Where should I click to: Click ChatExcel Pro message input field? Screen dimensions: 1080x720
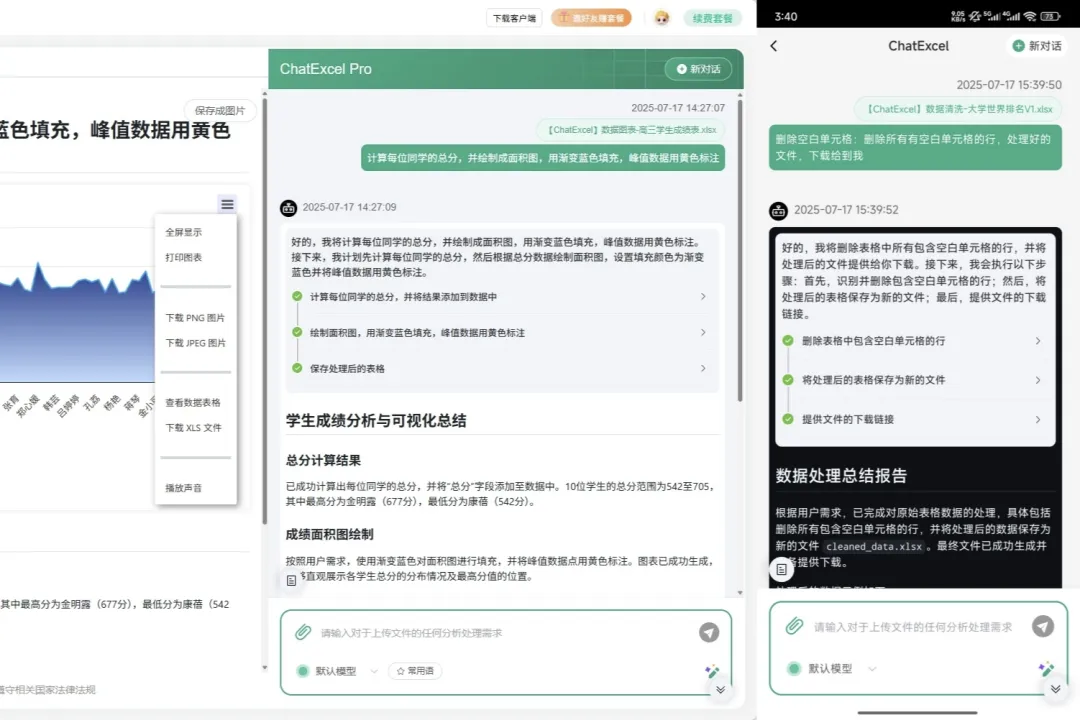coord(506,632)
